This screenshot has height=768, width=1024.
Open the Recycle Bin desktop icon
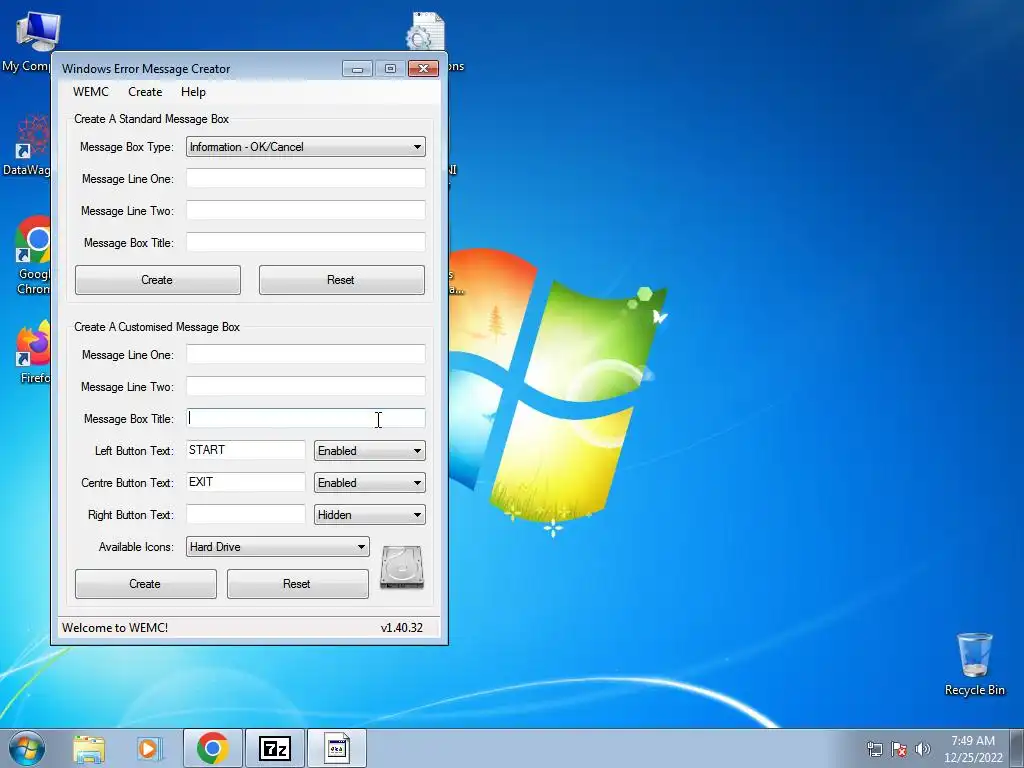974,664
